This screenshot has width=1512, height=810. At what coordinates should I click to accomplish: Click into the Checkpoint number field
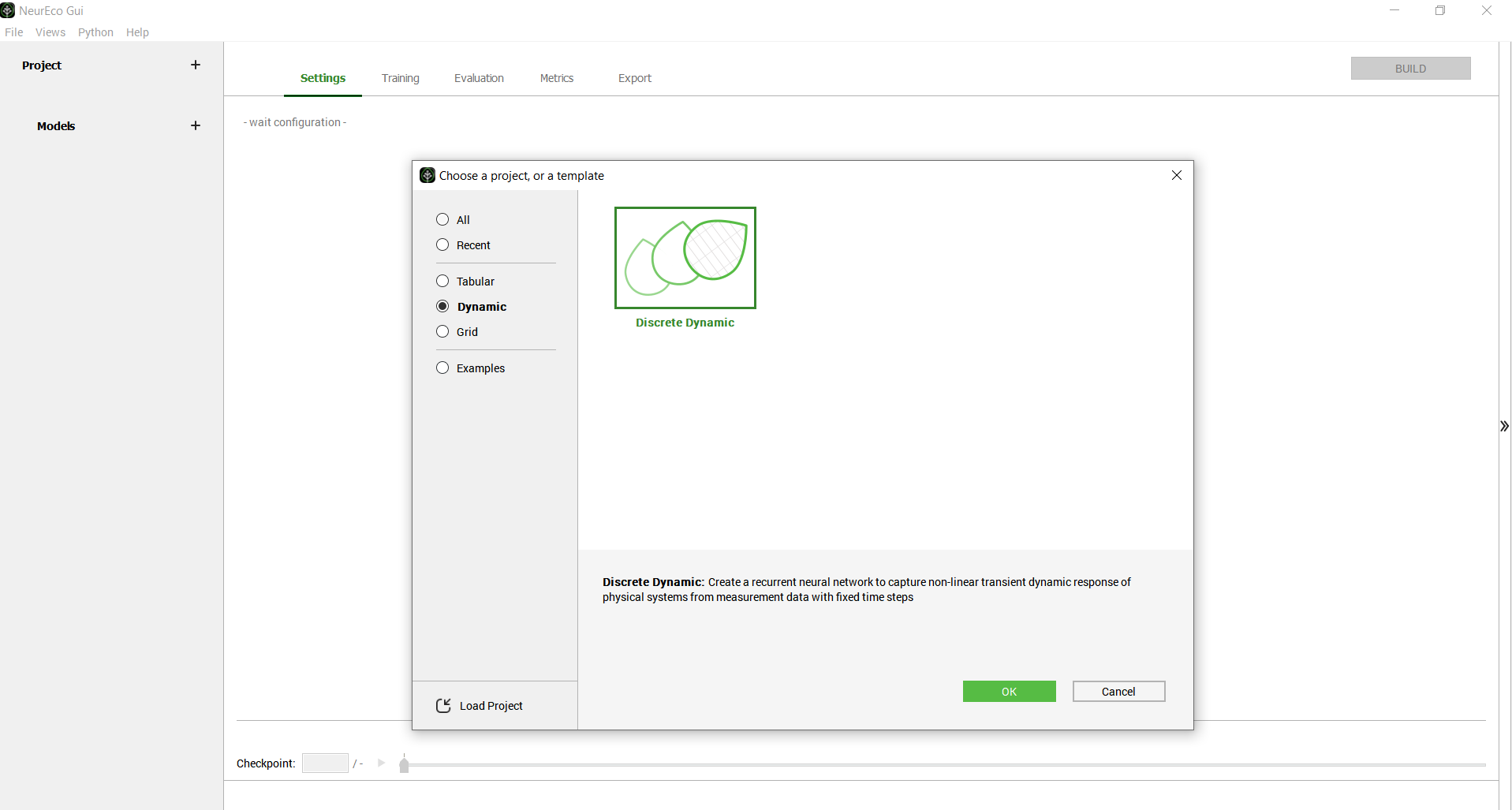click(x=325, y=763)
